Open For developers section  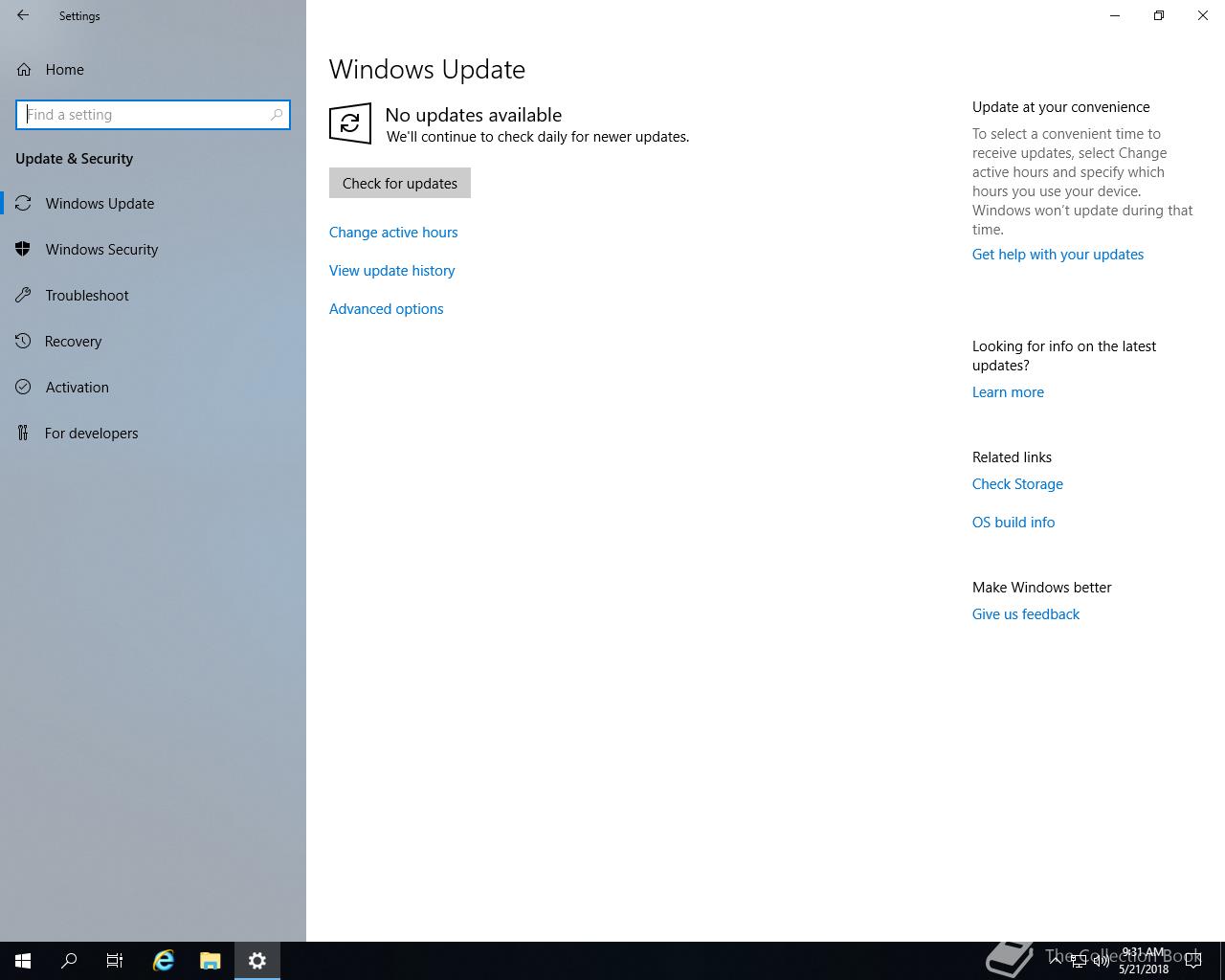point(153,434)
